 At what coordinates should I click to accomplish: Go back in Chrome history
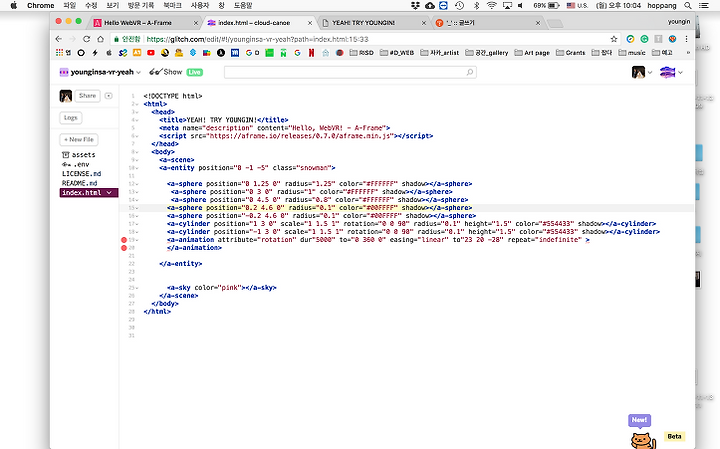click(58, 39)
